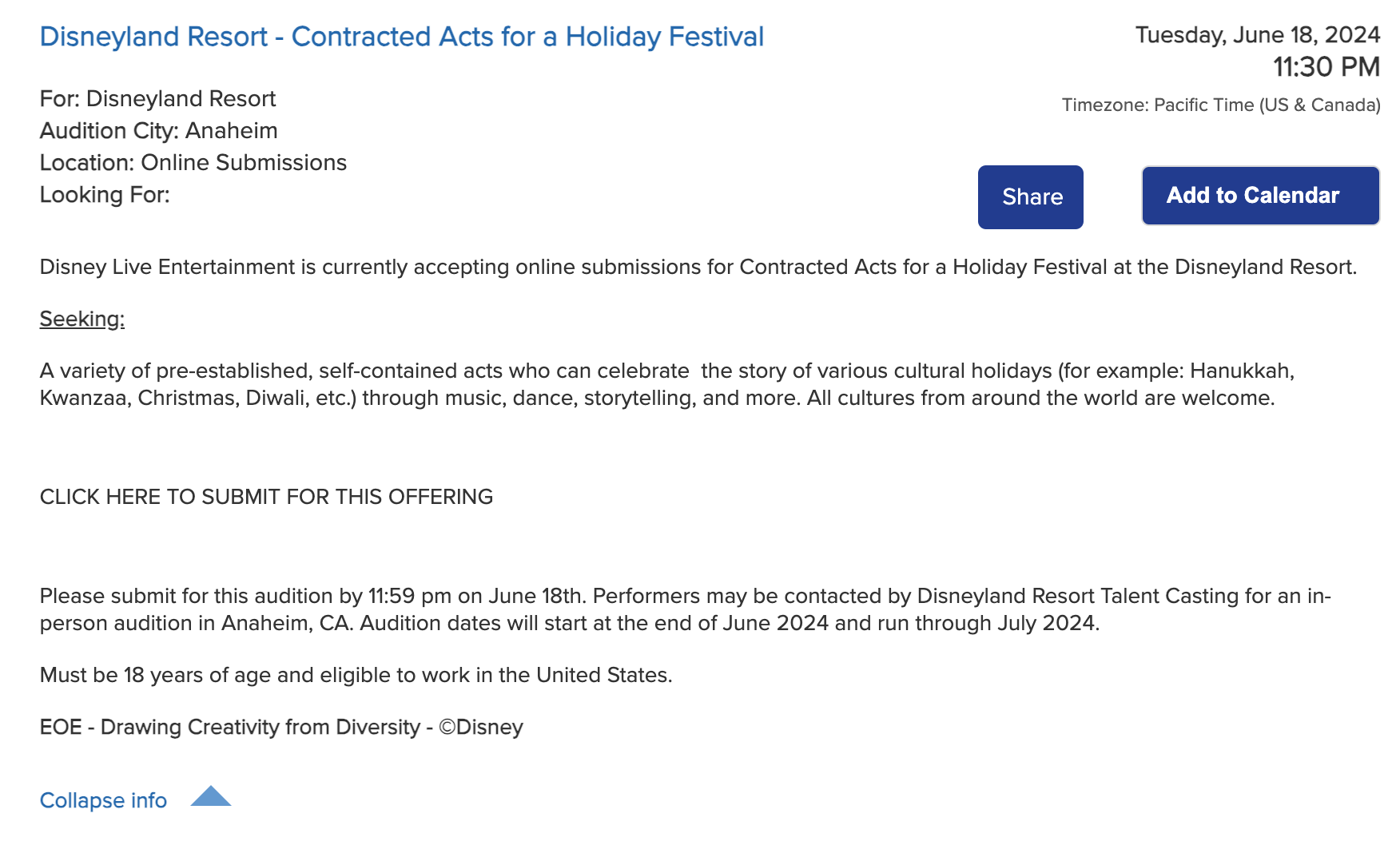Click the Timezone: Pacific Time label
The height and width of the screenshot is (845, 1400).
click(x=1220, y=105)
